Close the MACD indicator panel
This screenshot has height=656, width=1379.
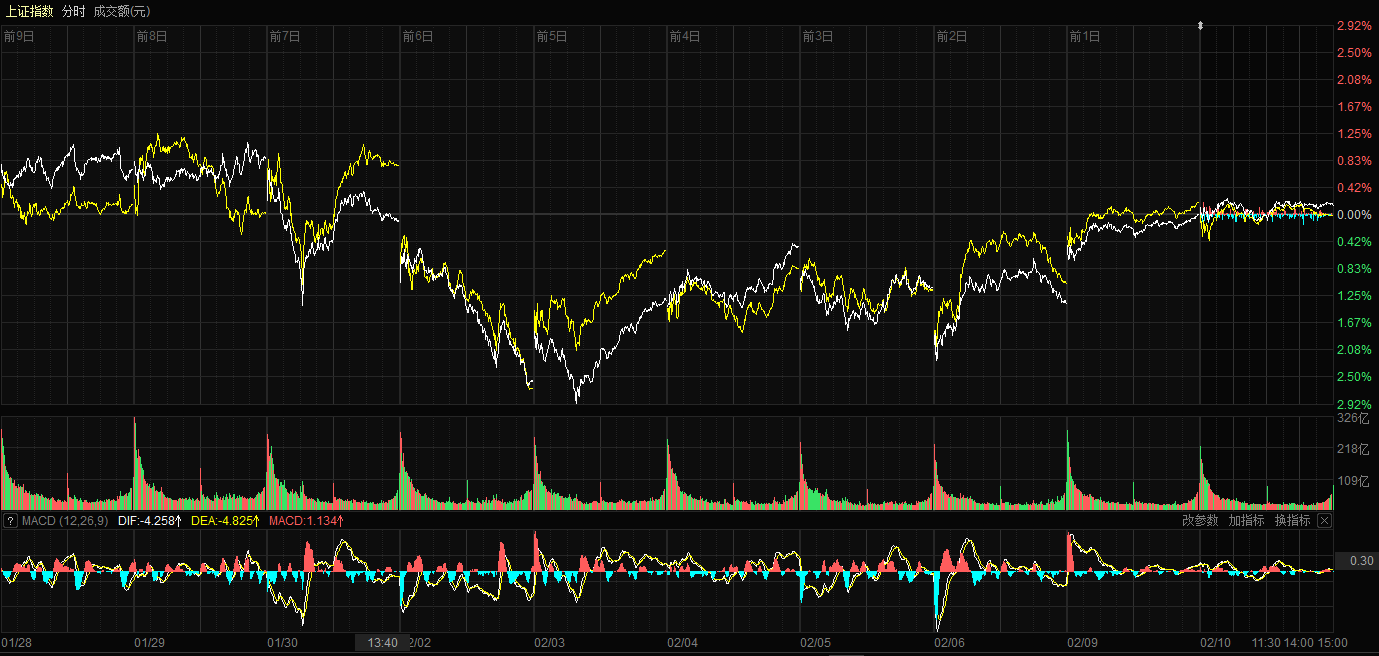point(1324,521)
